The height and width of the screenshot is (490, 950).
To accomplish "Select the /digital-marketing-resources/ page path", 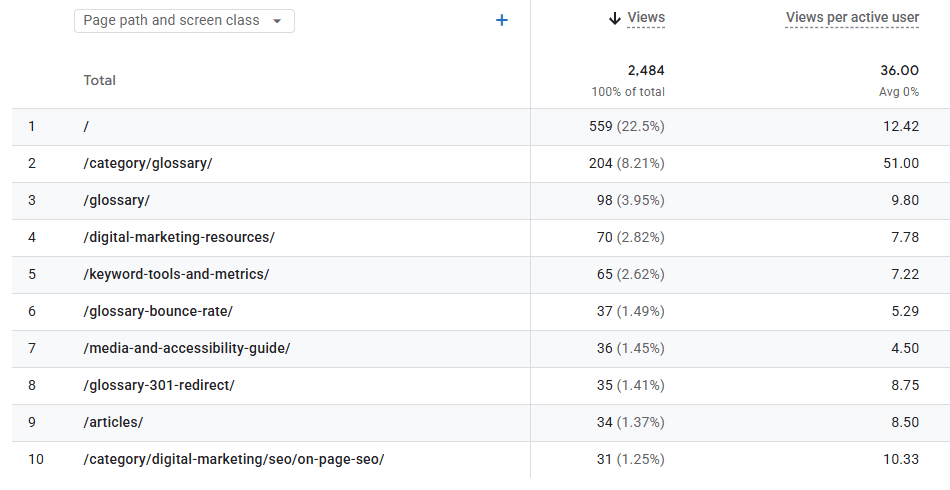I will tap(179, 237).
